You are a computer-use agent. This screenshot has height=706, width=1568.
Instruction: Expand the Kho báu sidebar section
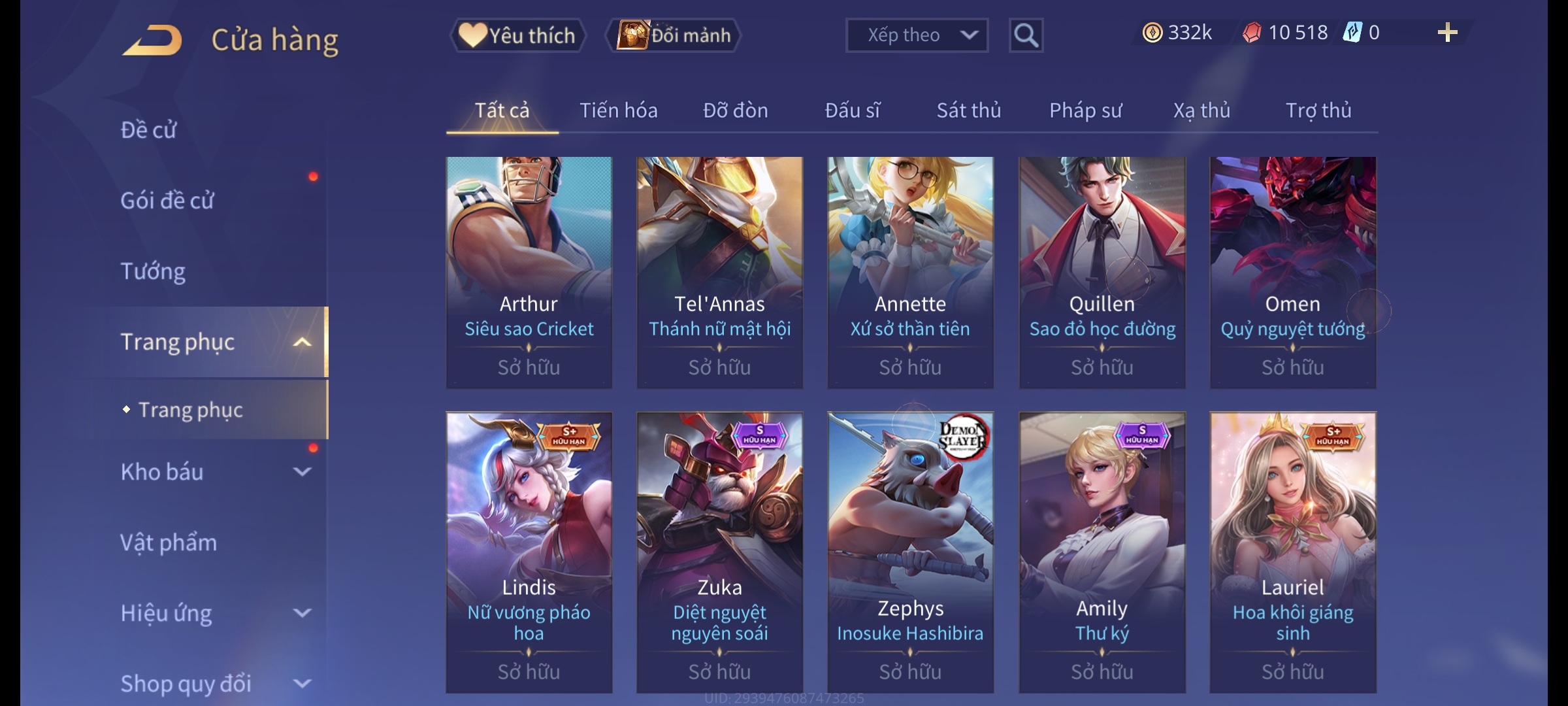tap(302, 471)
